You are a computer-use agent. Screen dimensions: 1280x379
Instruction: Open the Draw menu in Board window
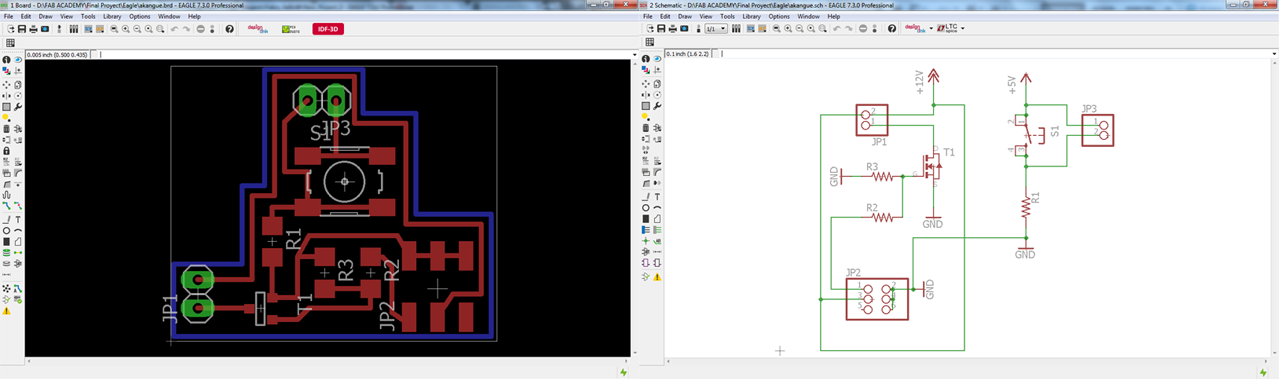pos(46,16)
